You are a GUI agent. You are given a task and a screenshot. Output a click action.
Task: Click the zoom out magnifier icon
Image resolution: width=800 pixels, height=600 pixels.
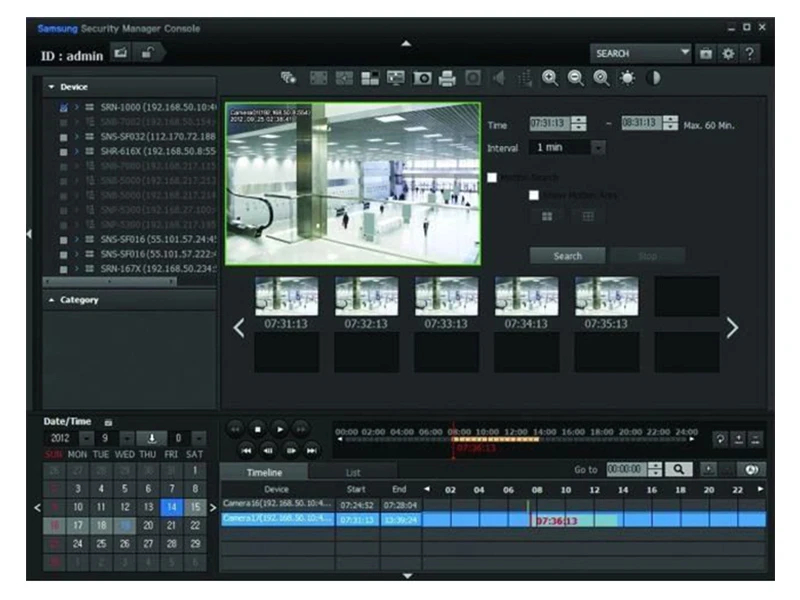pyautogui.click(x=576, y=78)
